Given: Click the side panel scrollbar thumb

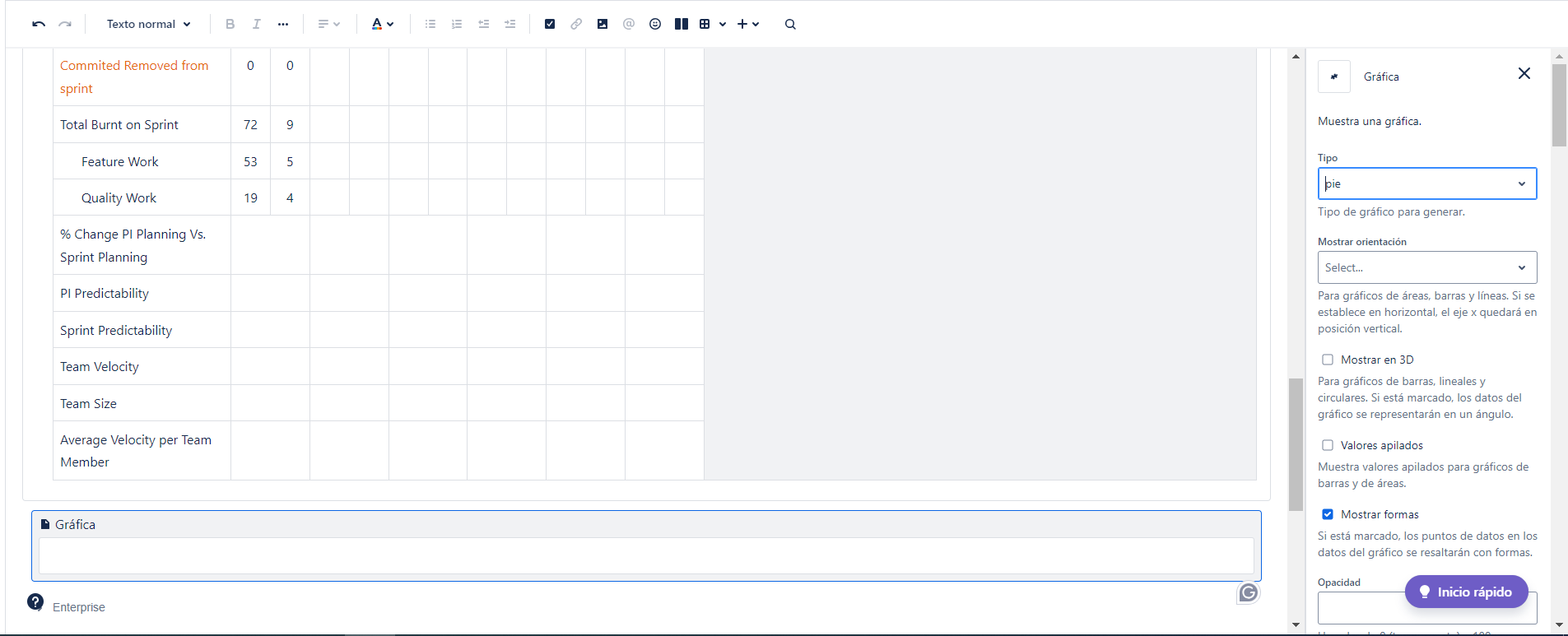Looking at the screenshot, I should [1559, 105].
